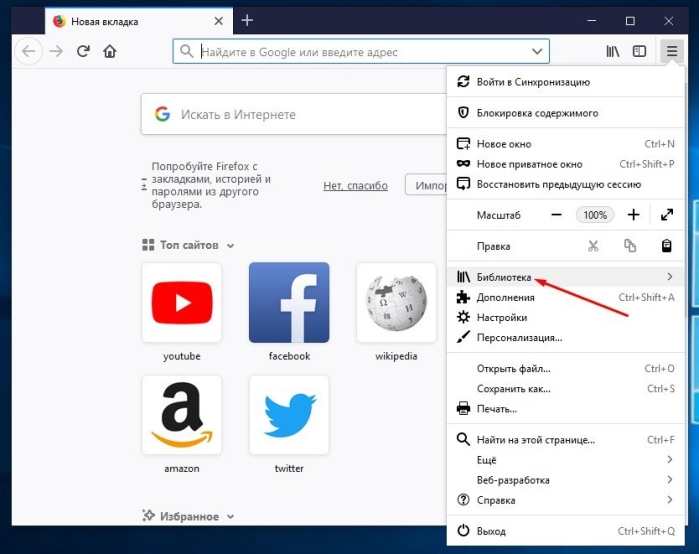Image resolution: width=699 pixels, height=554 pixels.
Task: Reload the current page
Action: pyautogui.click(x=83, y=52)
